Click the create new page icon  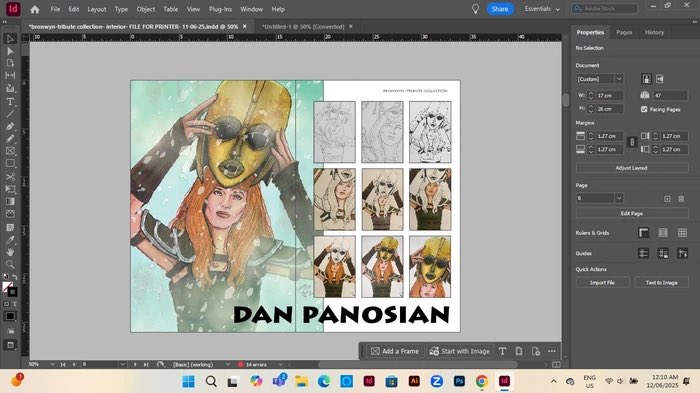[x=667, y=198]
